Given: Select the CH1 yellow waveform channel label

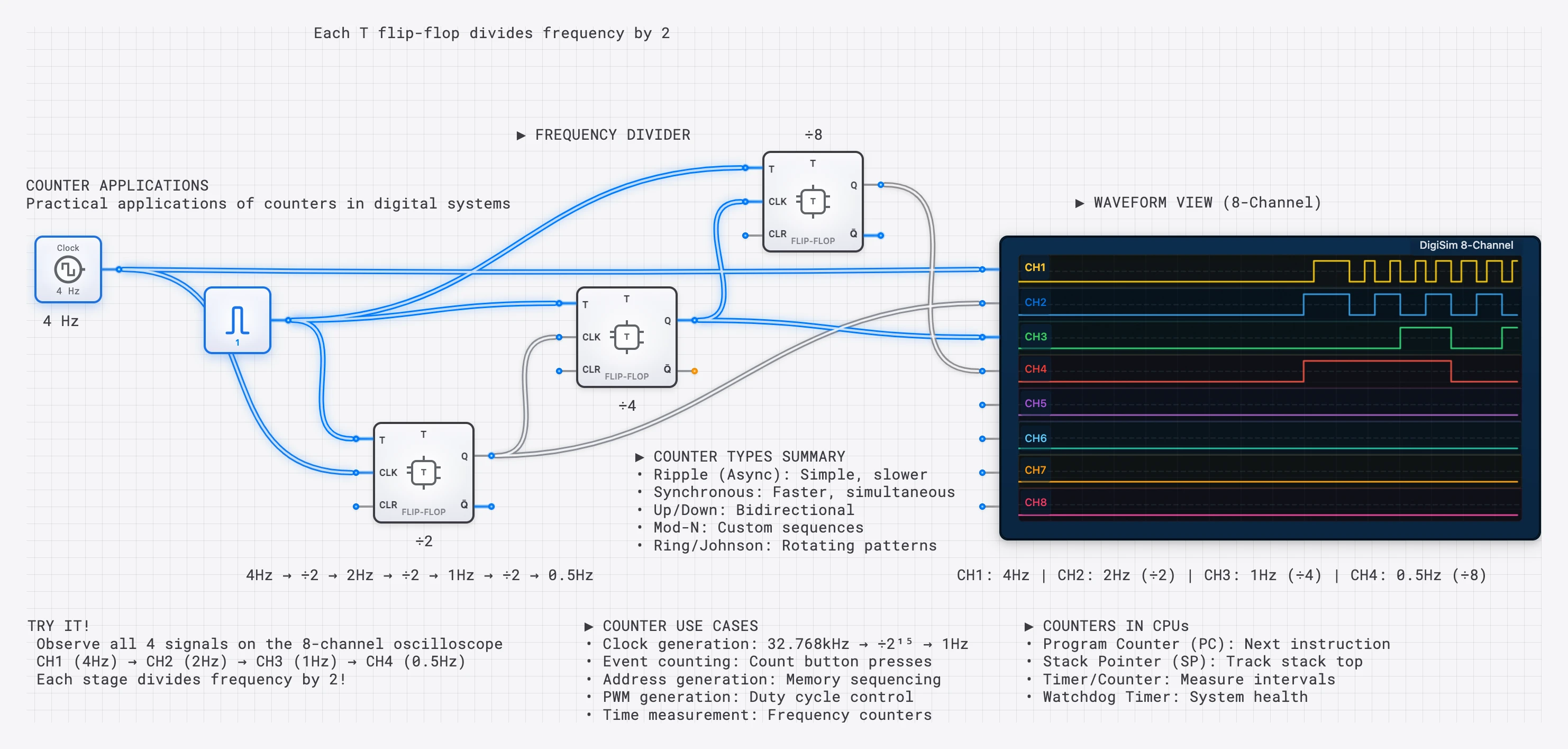Looking at the screenshot, I should tap(1035, 267).
